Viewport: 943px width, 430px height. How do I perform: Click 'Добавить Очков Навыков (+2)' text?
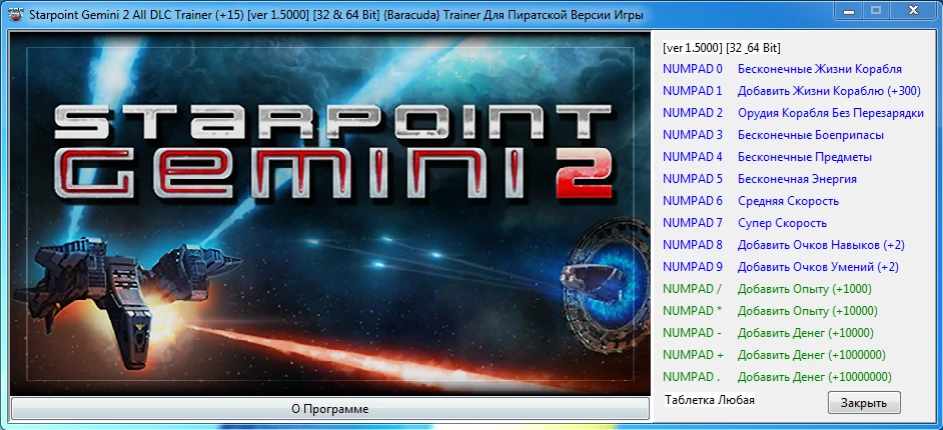coord(821,245)
